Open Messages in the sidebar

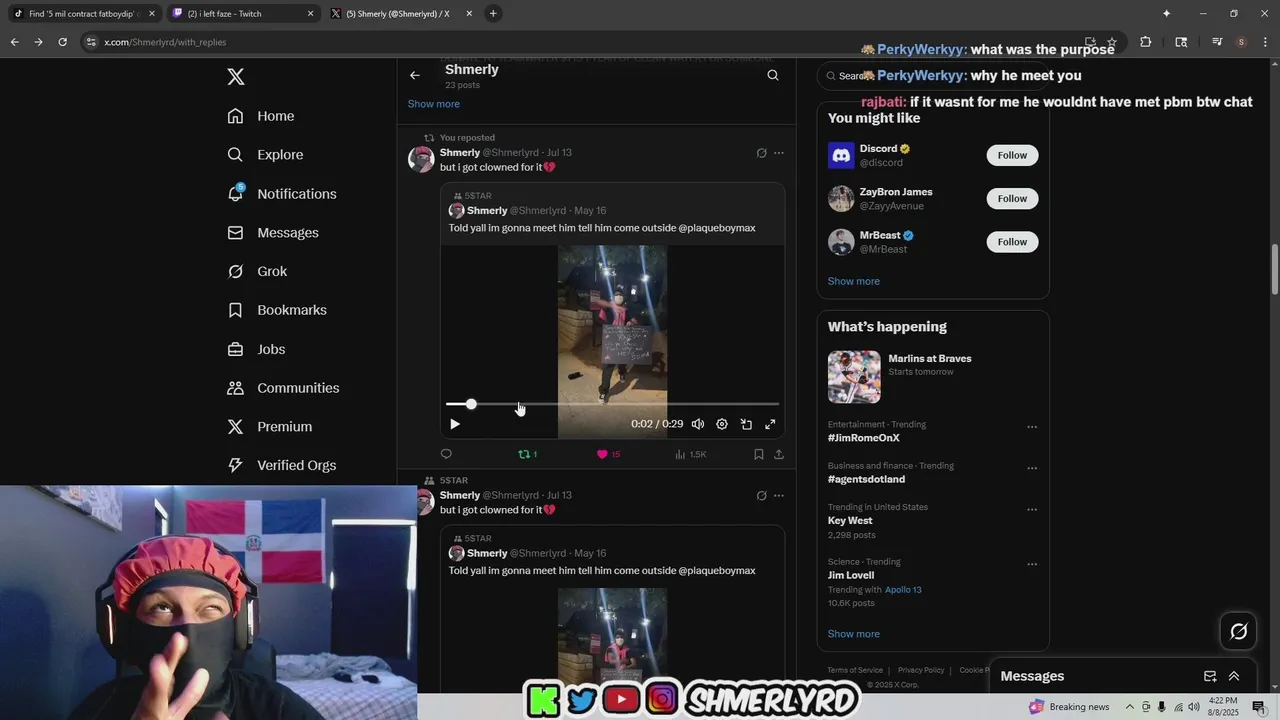point(273,233)
